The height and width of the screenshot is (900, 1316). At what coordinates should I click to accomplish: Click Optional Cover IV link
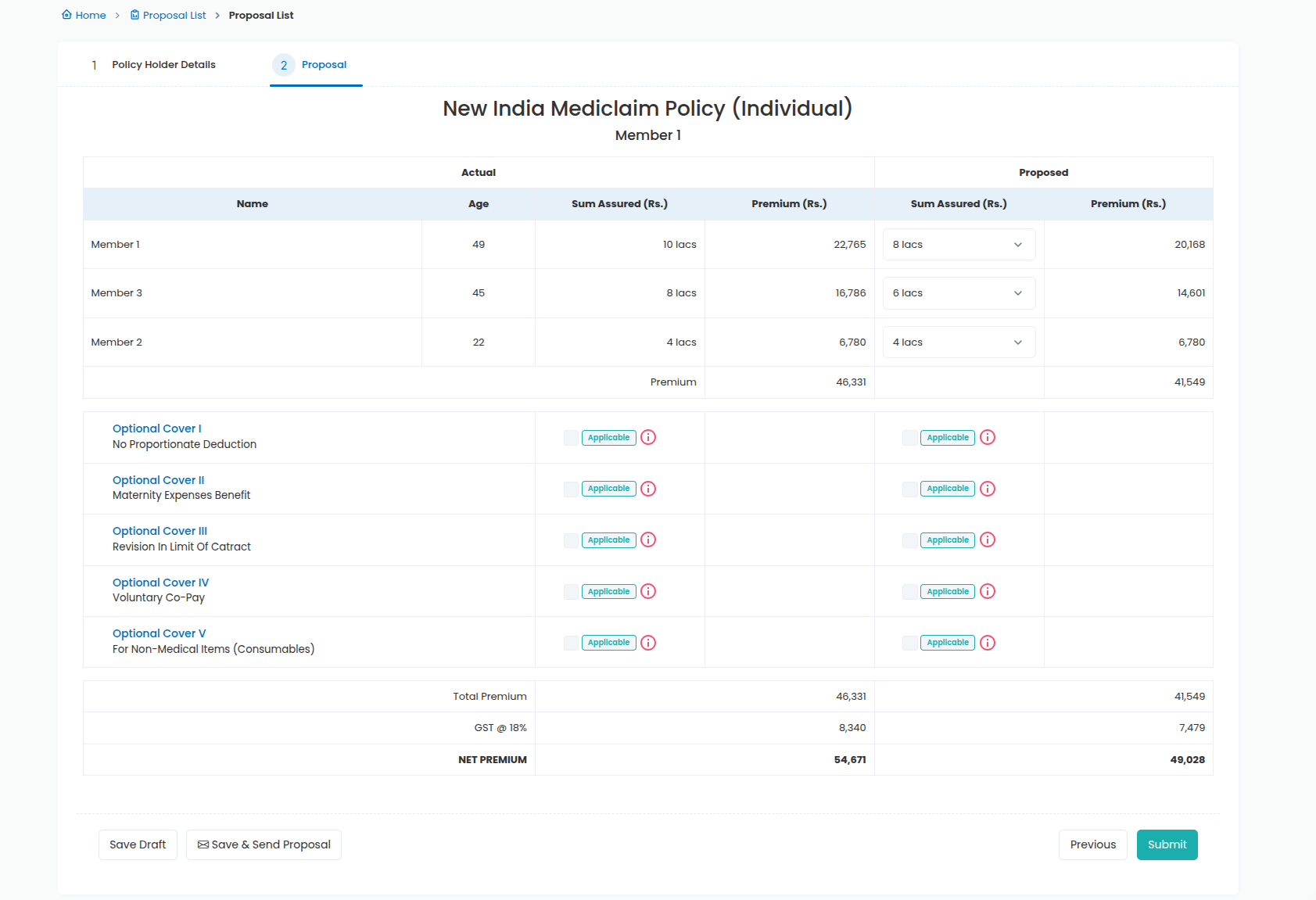[x=161, y=583]
